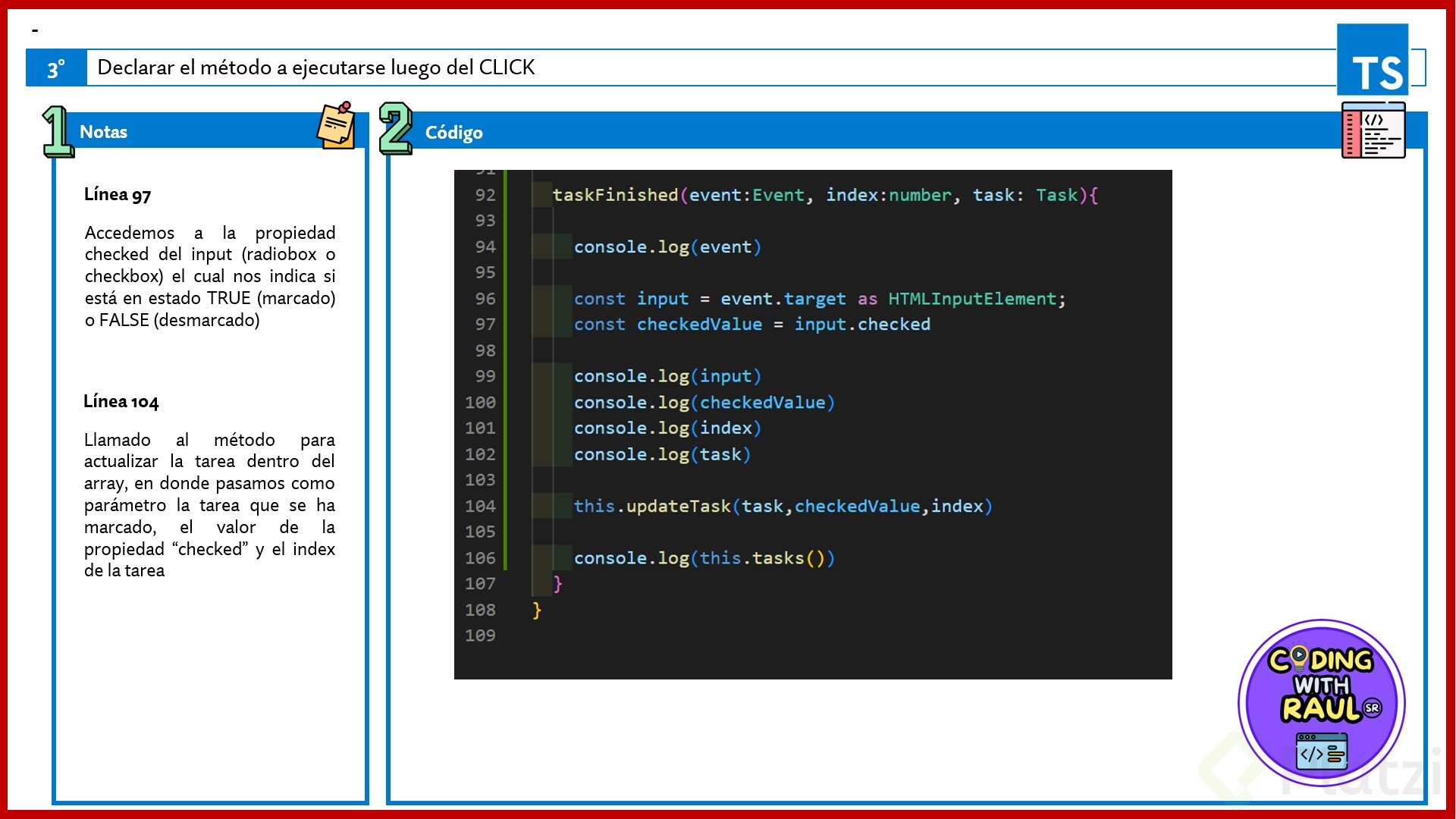Click the 'Línea 97' heading
The width and height of the screenshot is (1456, 819).
(x=118, y=195)
